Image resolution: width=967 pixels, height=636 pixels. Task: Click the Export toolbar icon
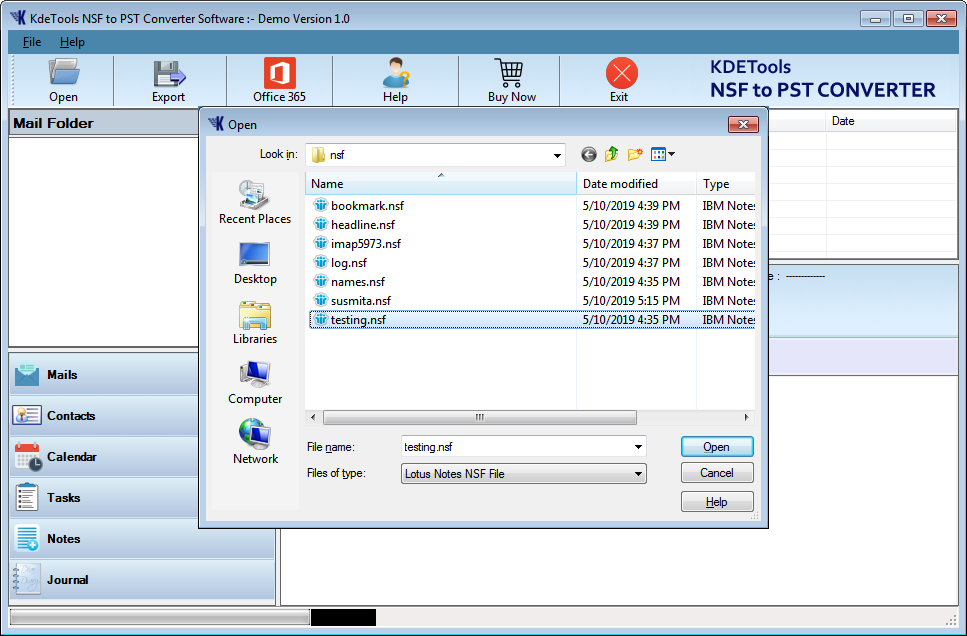click(168, 74)
